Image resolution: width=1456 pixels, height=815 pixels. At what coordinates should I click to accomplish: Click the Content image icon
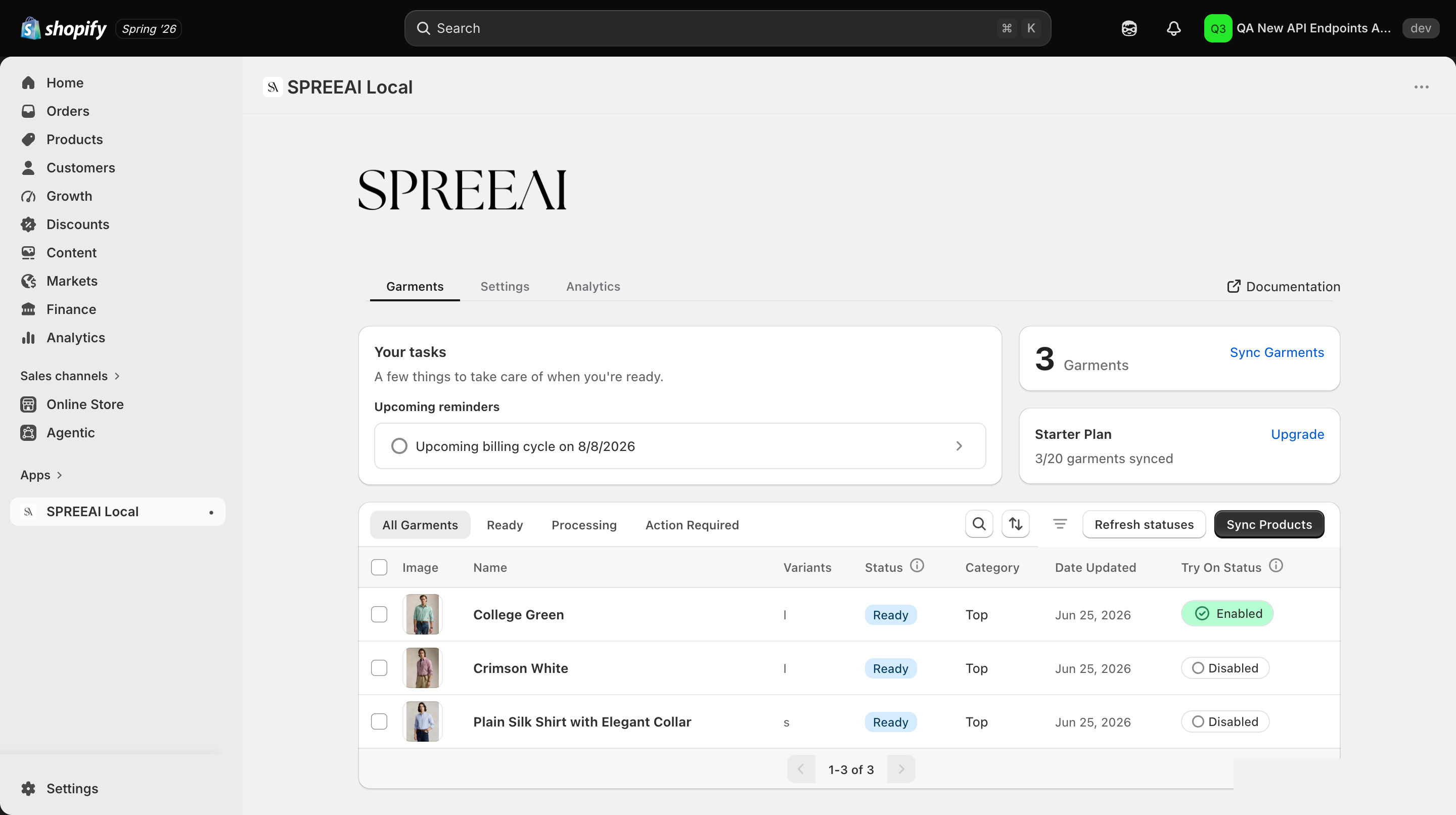[x=28, y=253]
